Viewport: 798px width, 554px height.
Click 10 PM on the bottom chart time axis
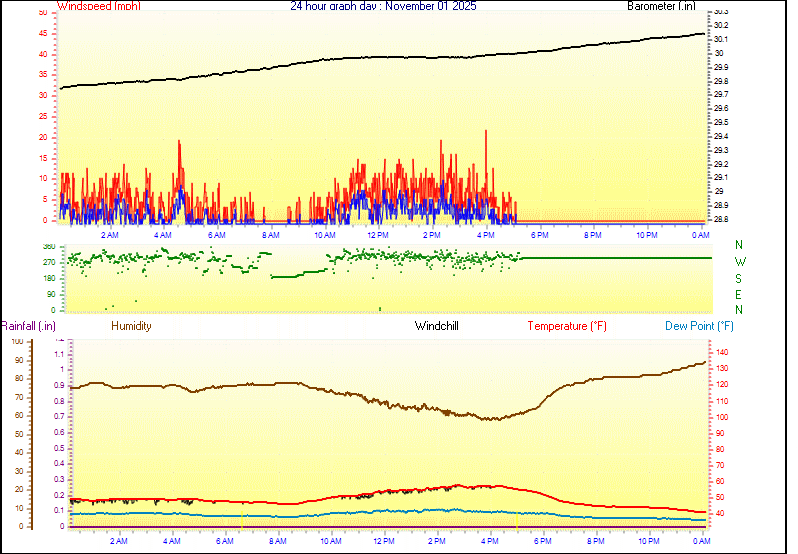[649, 541]
